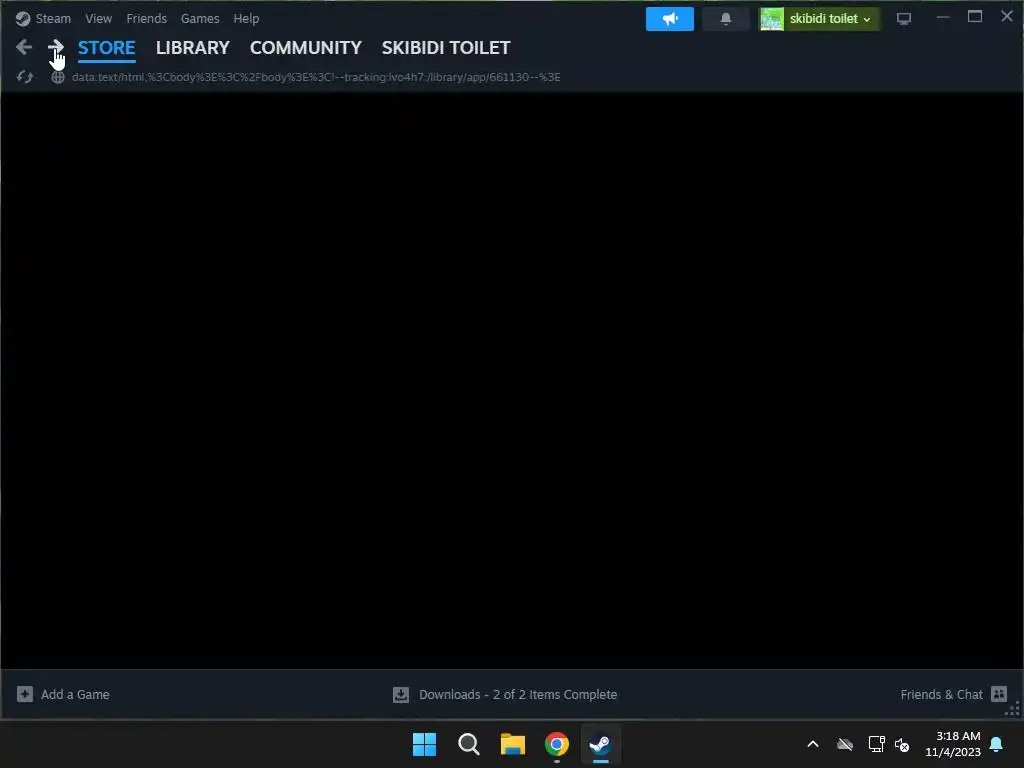Open the View menu

tap(98, 19)
